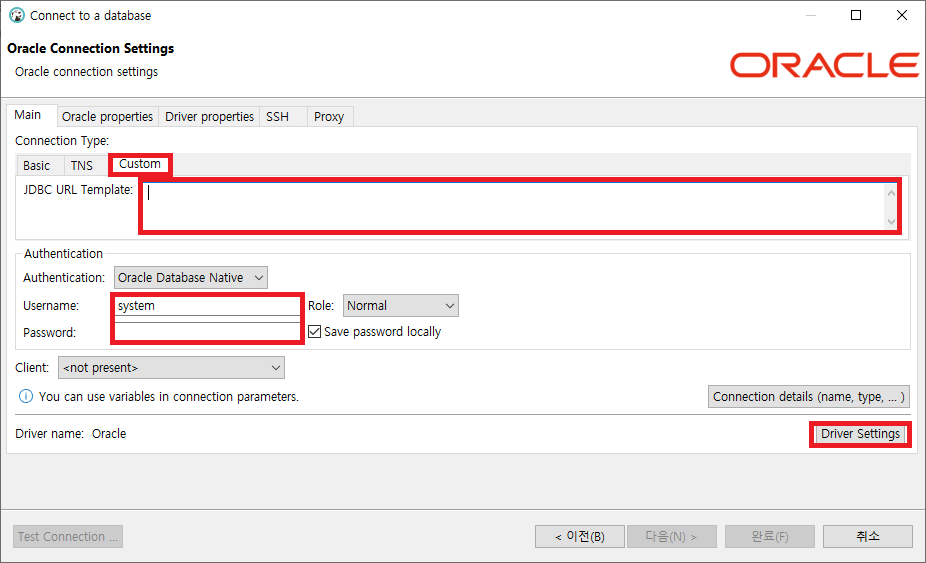Click the 'Oracle Connection Settings' heading
The width and height of the screenshot is (926, 563).
(x=90, y=48)
